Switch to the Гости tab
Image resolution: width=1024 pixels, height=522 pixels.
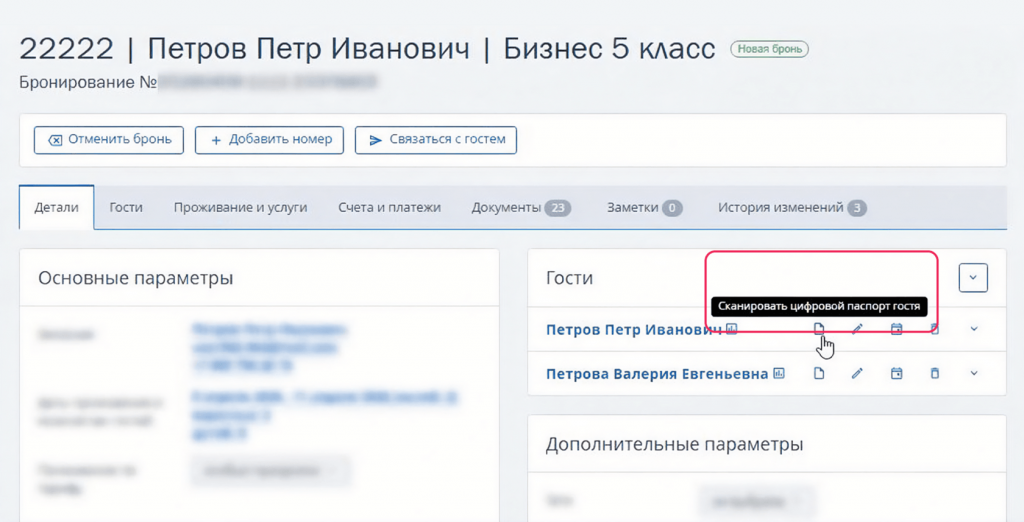[x=126, y=208]
